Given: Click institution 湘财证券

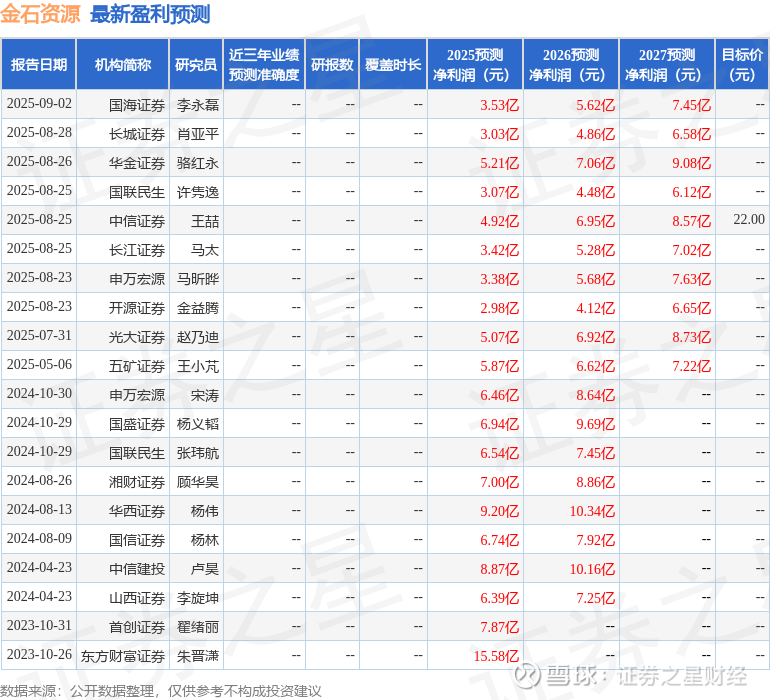Looking at the screenshot, I should click(137, 482).
